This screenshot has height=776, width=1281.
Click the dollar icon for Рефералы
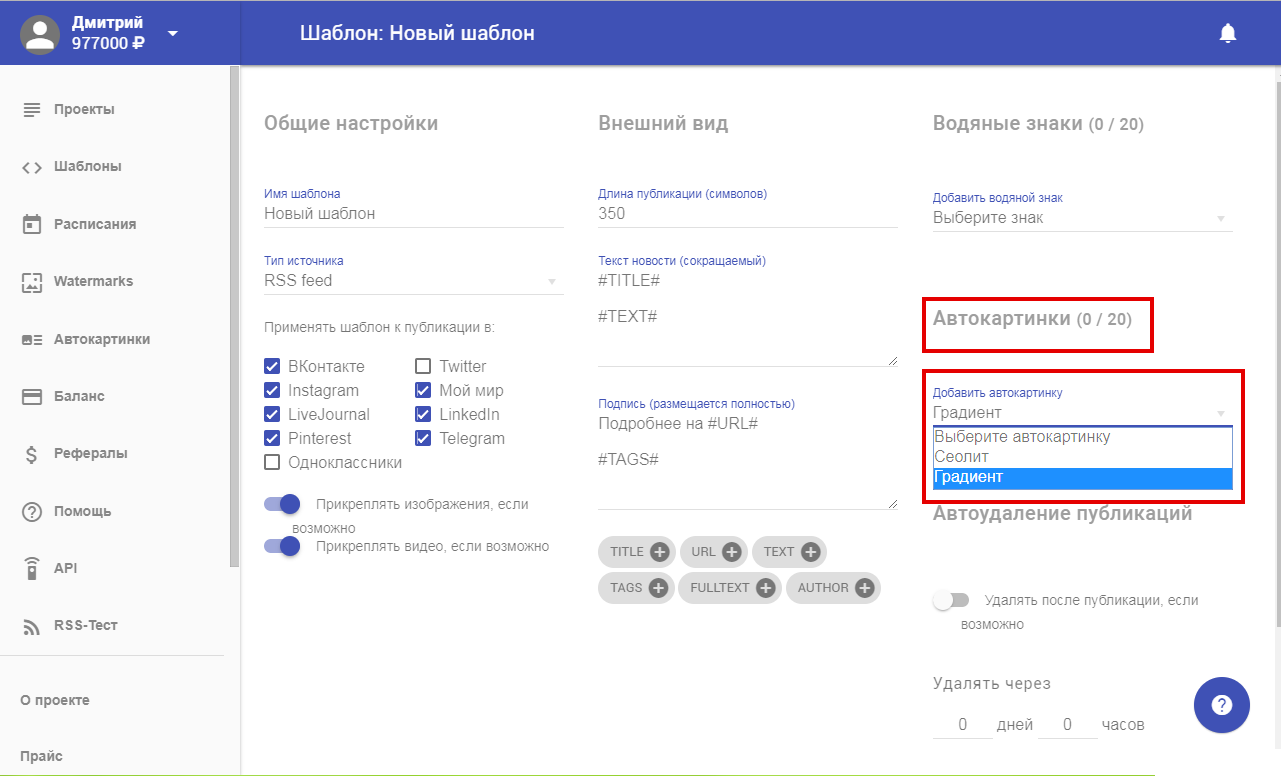(32, 454)
